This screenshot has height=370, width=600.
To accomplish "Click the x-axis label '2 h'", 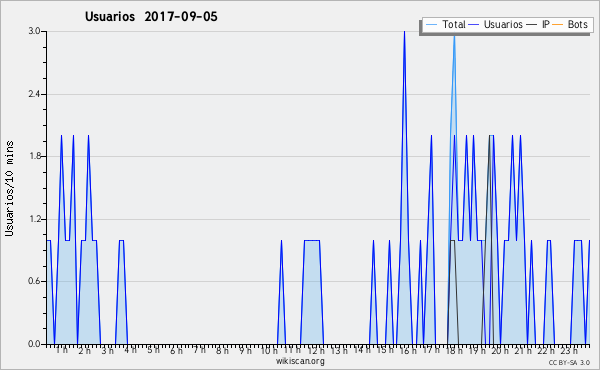I will [85, 350].
